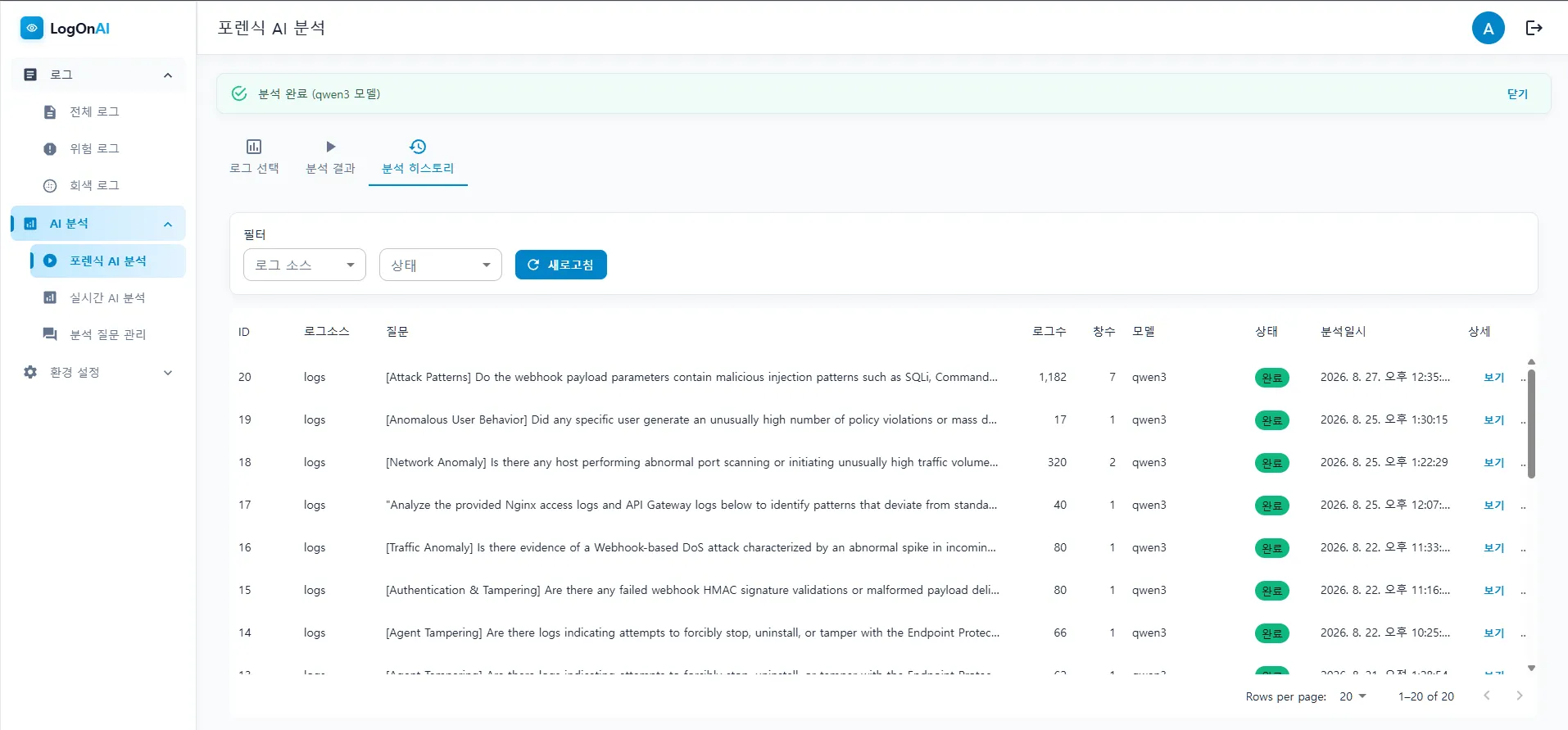Expand the 환경 설정 sidebar section
This screenshot has height=730, width=1568.
click(x=168, y=372)
